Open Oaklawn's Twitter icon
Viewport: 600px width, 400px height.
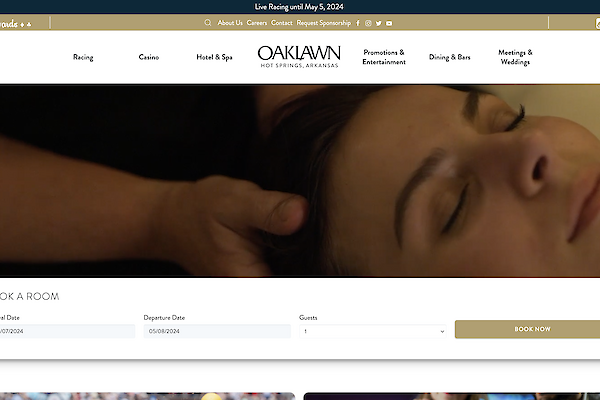click(378, 23)
